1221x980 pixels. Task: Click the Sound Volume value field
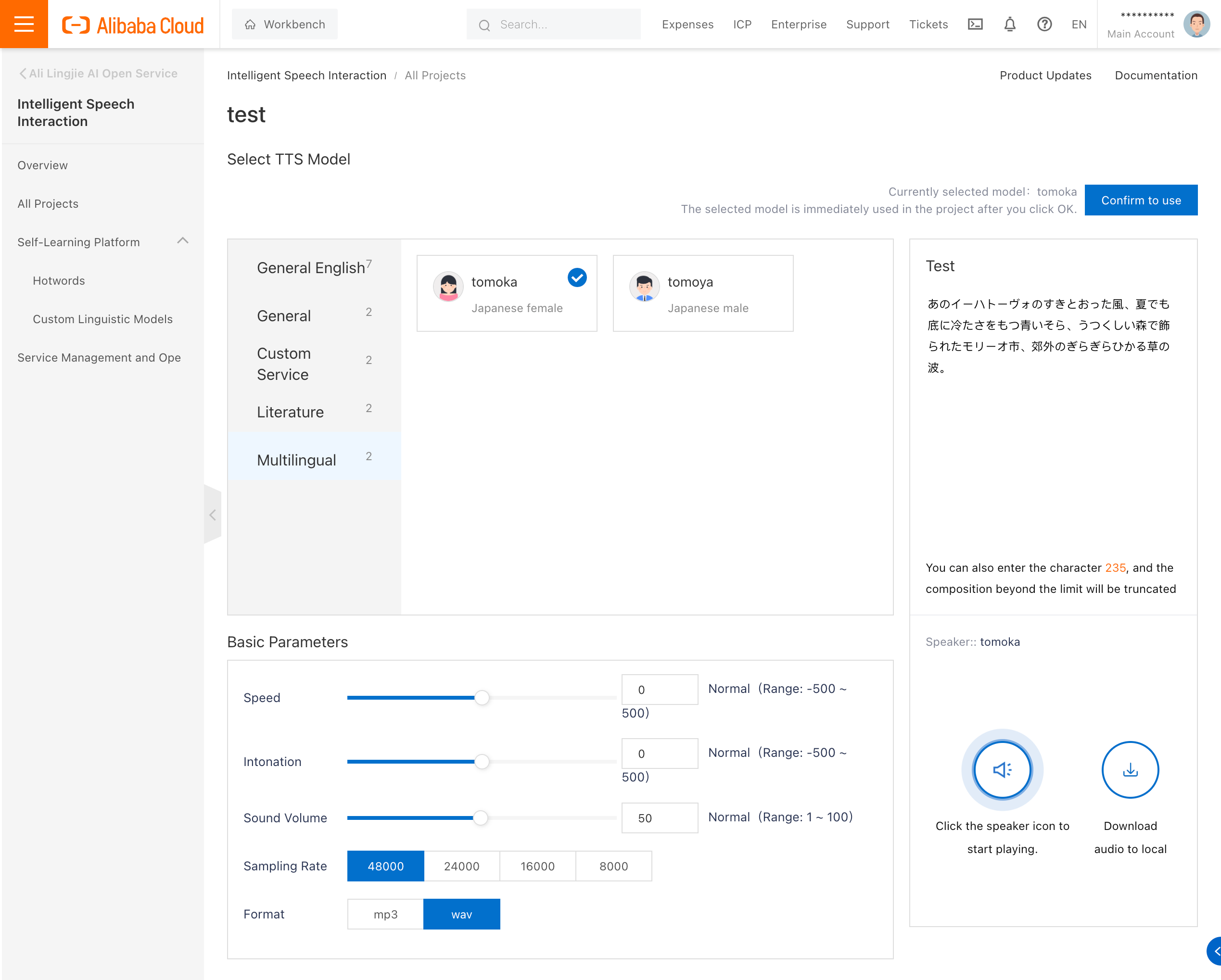pos(659,817)
